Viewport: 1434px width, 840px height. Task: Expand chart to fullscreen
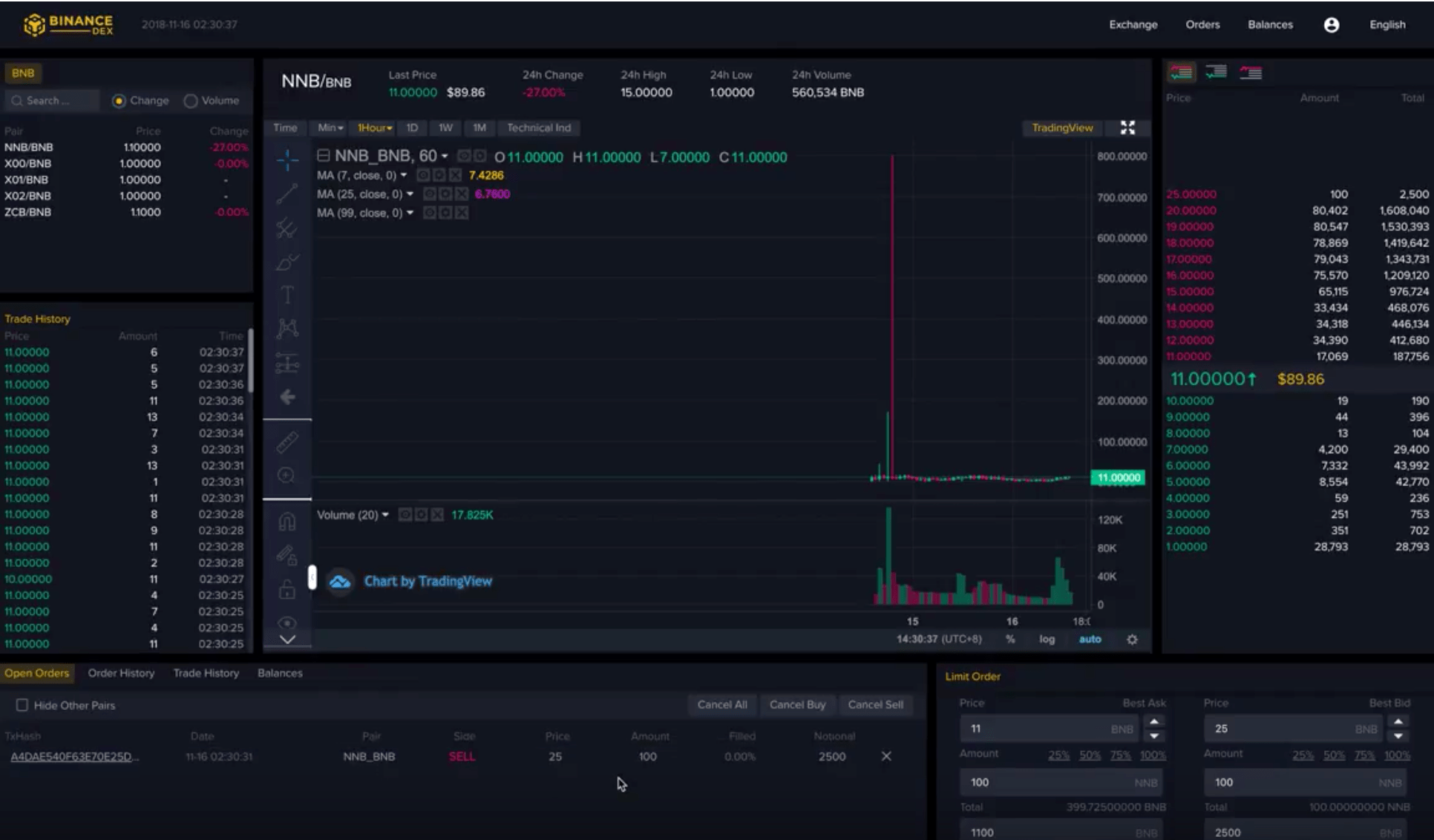(1127, 128)
